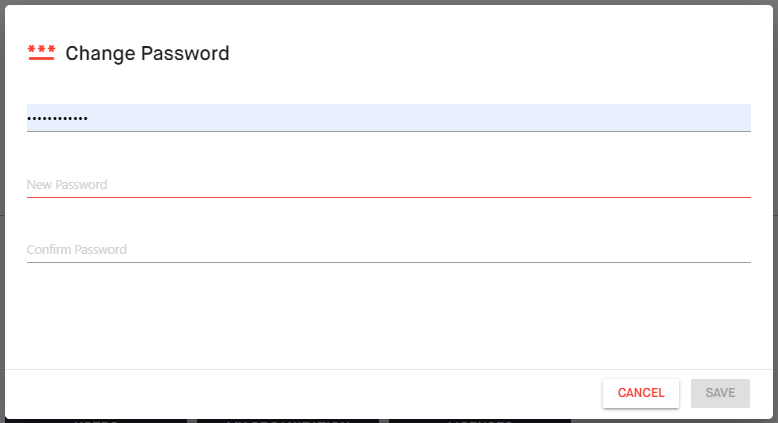778x423 pixels.
Task: Click the grey underline below Confirm Password
Action: click(389, 262)
